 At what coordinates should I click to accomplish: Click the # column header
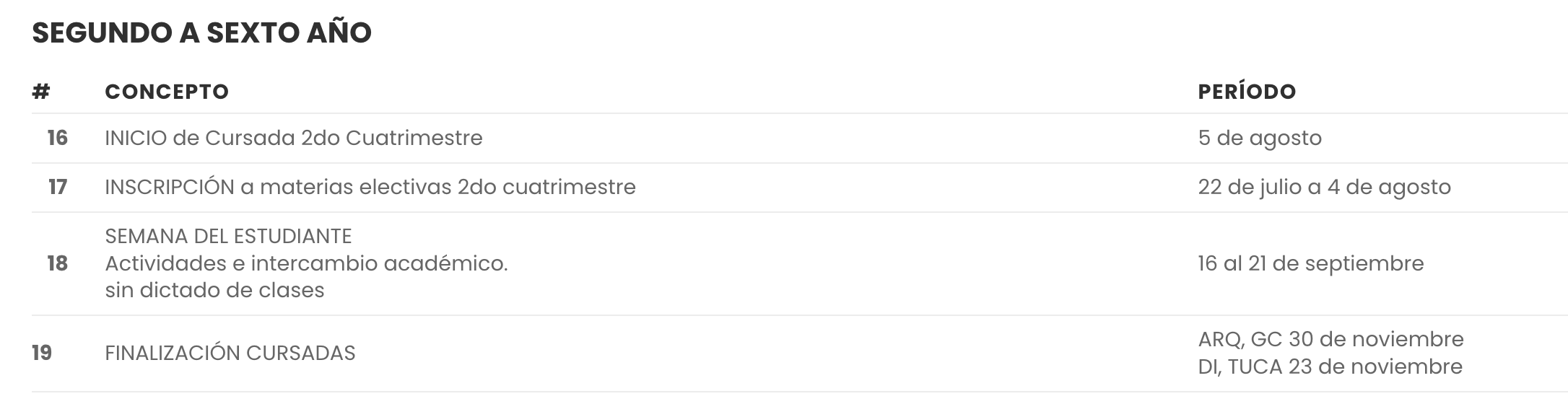pos(41,92)
